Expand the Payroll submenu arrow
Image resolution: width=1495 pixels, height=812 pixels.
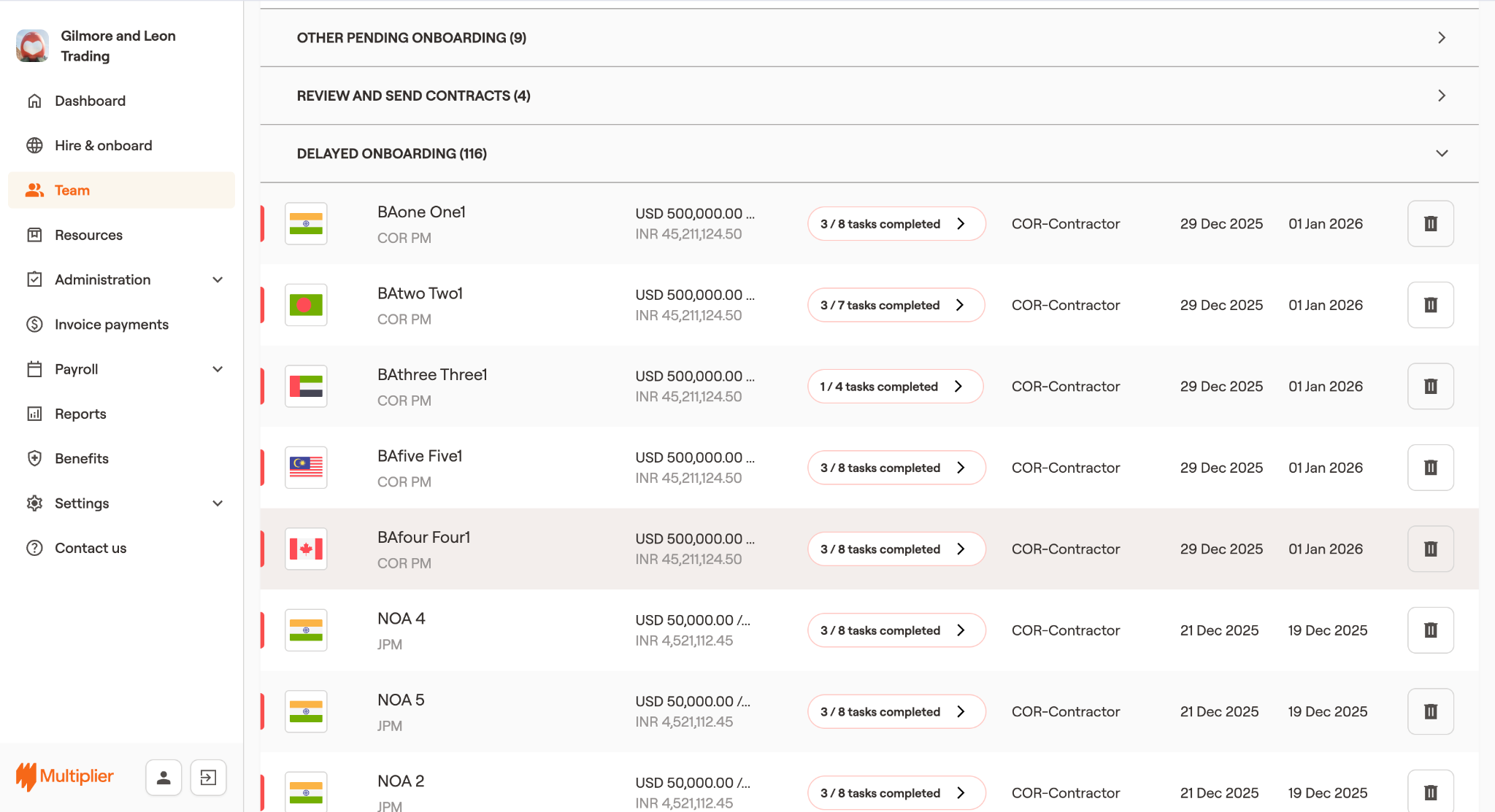[217, 369]
